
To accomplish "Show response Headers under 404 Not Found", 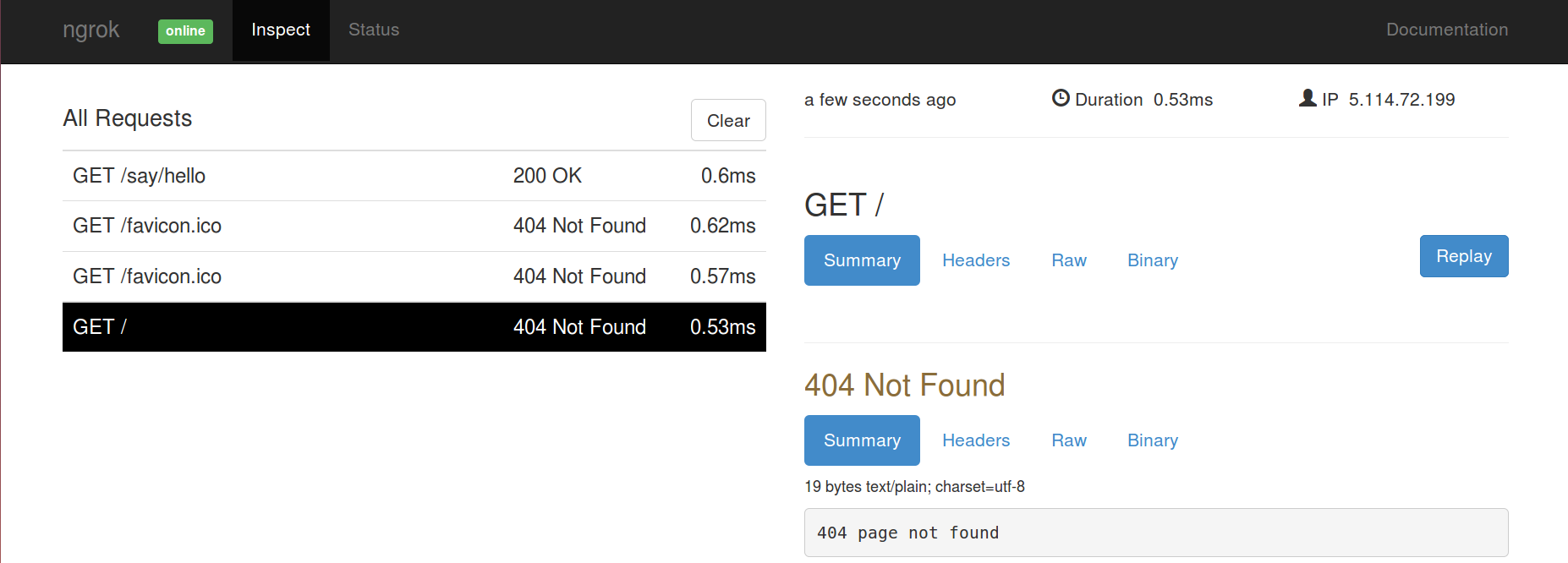I will pos(976,440).
